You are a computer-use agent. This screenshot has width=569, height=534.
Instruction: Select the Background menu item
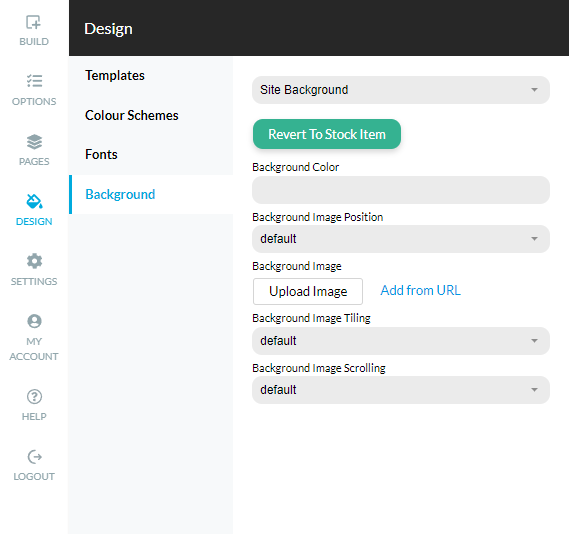[x=151, y=194]
